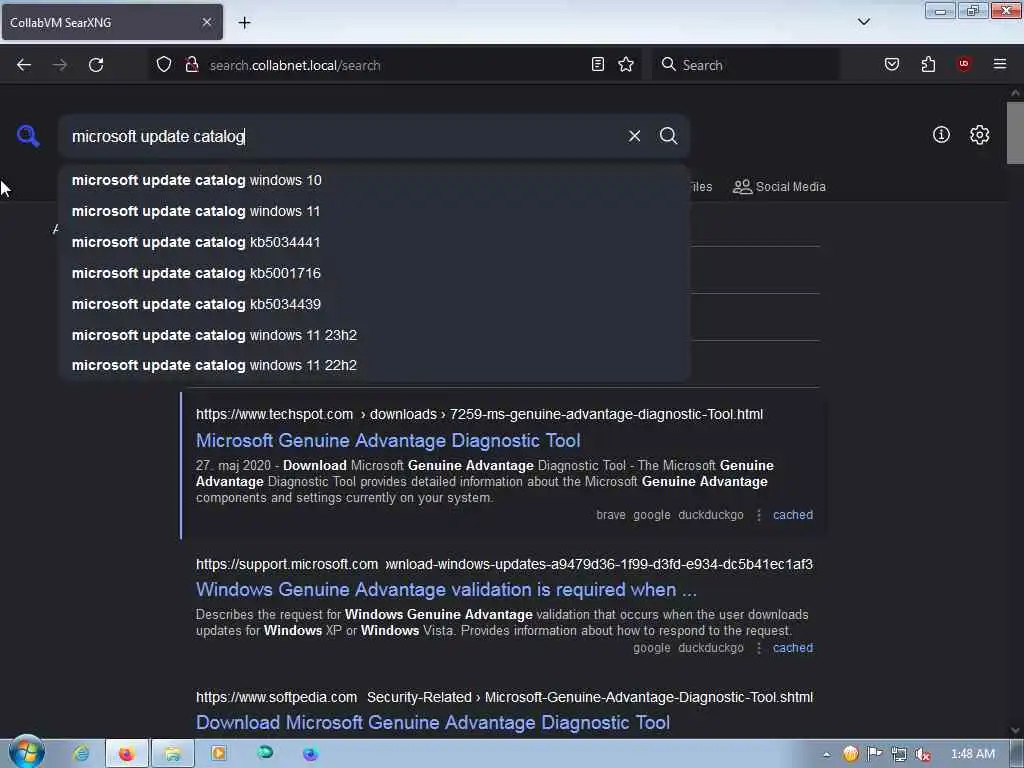Click the browser URL address bar
The width and height of the screenshot is (1024, 768).
398,65
